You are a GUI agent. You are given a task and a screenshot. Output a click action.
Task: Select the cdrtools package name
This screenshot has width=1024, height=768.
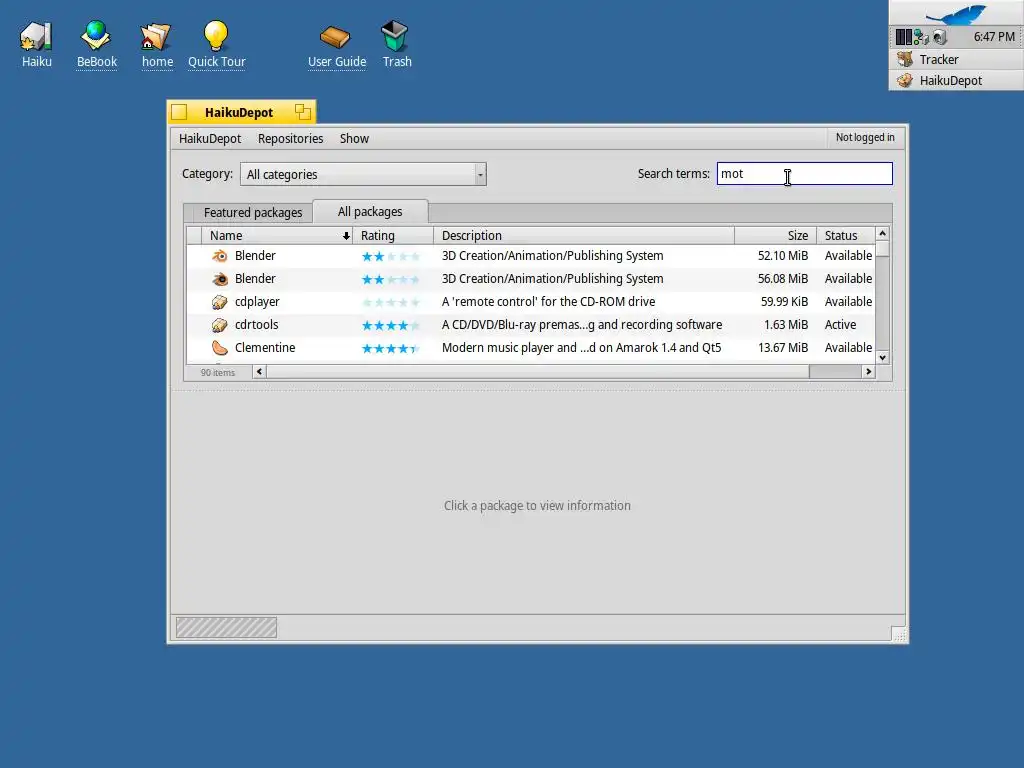point(257,325)
